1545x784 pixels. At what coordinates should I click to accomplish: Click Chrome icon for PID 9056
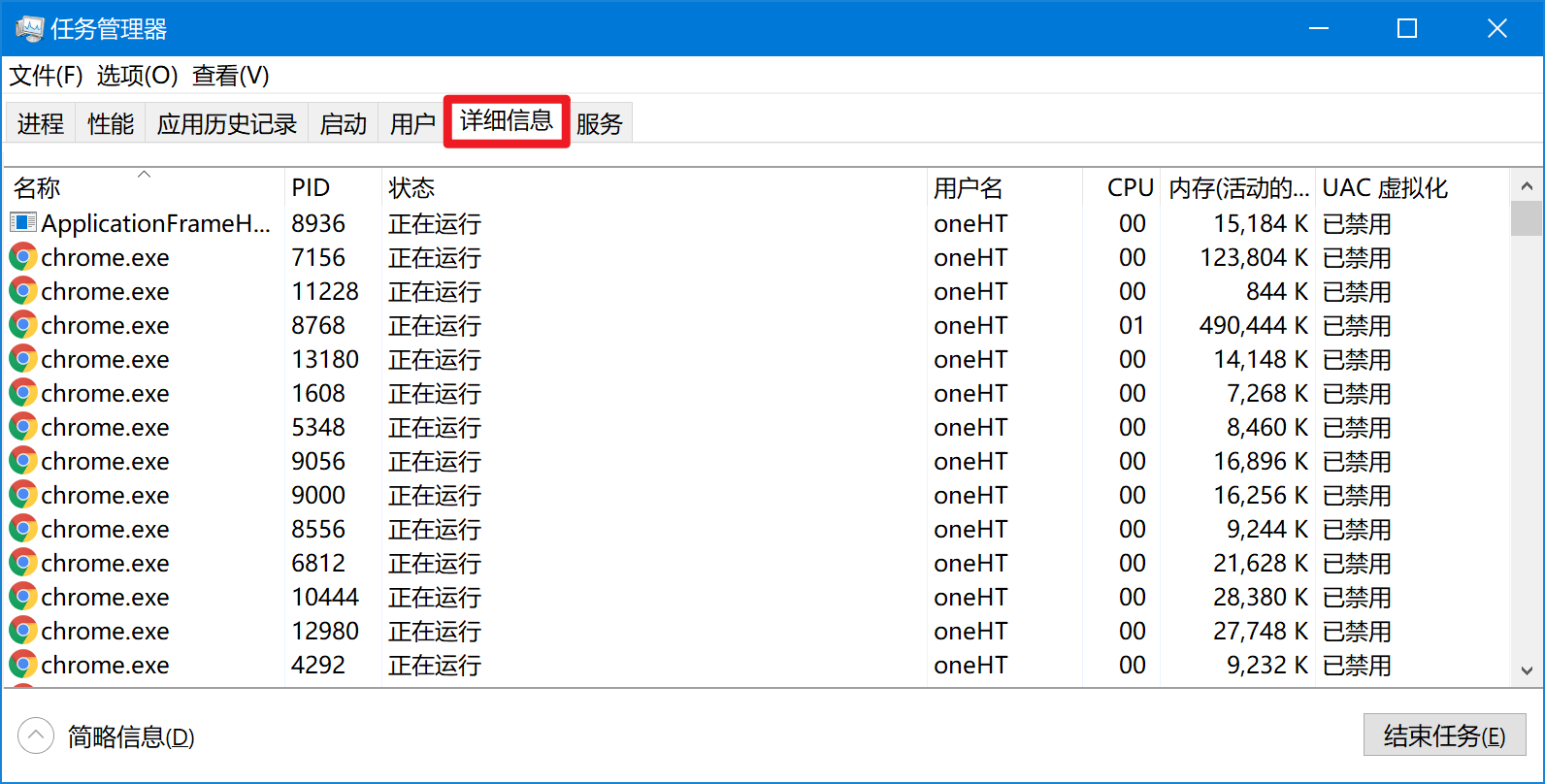pyautogui.click(x=23, y=461)
